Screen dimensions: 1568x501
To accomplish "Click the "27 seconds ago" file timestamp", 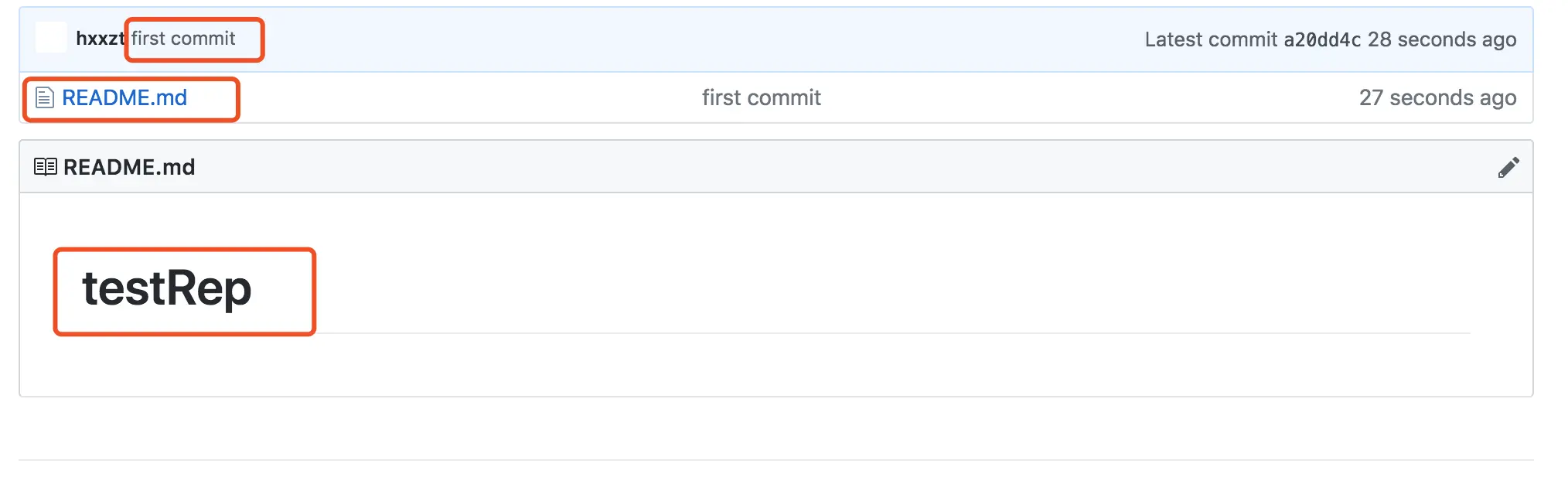I will (x=1437, y=98).
